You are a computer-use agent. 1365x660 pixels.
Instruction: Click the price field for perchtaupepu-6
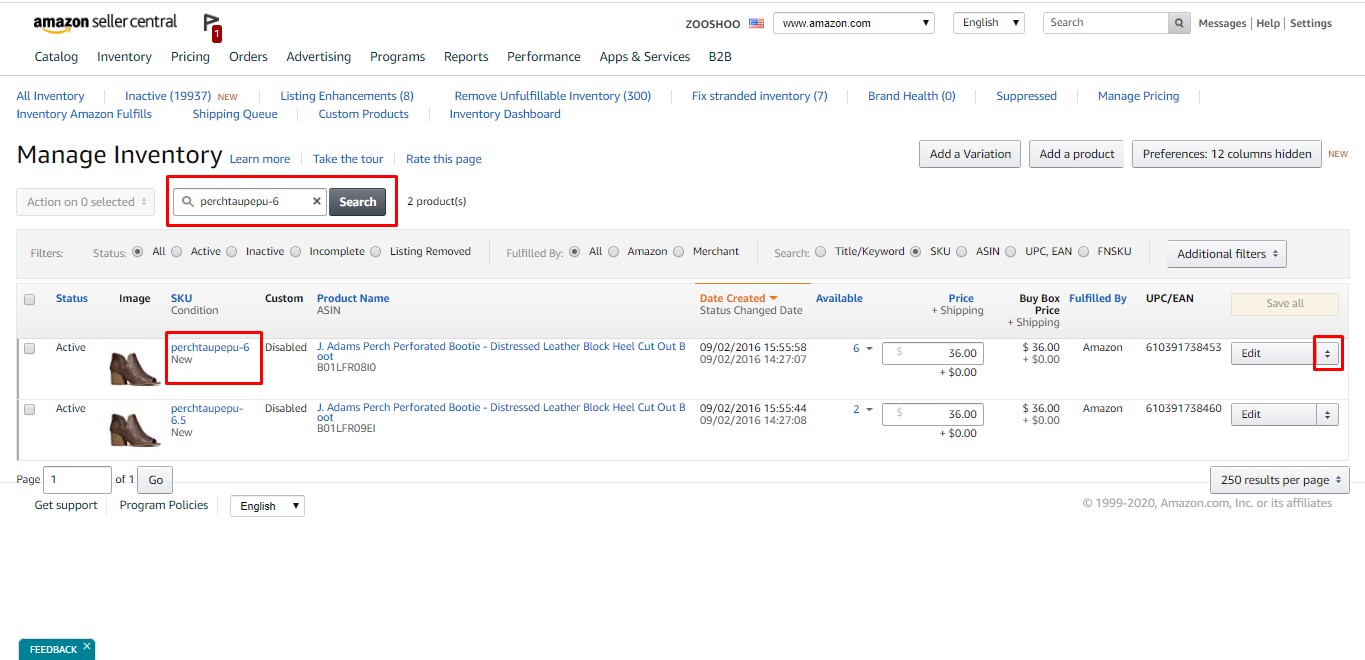933,353
